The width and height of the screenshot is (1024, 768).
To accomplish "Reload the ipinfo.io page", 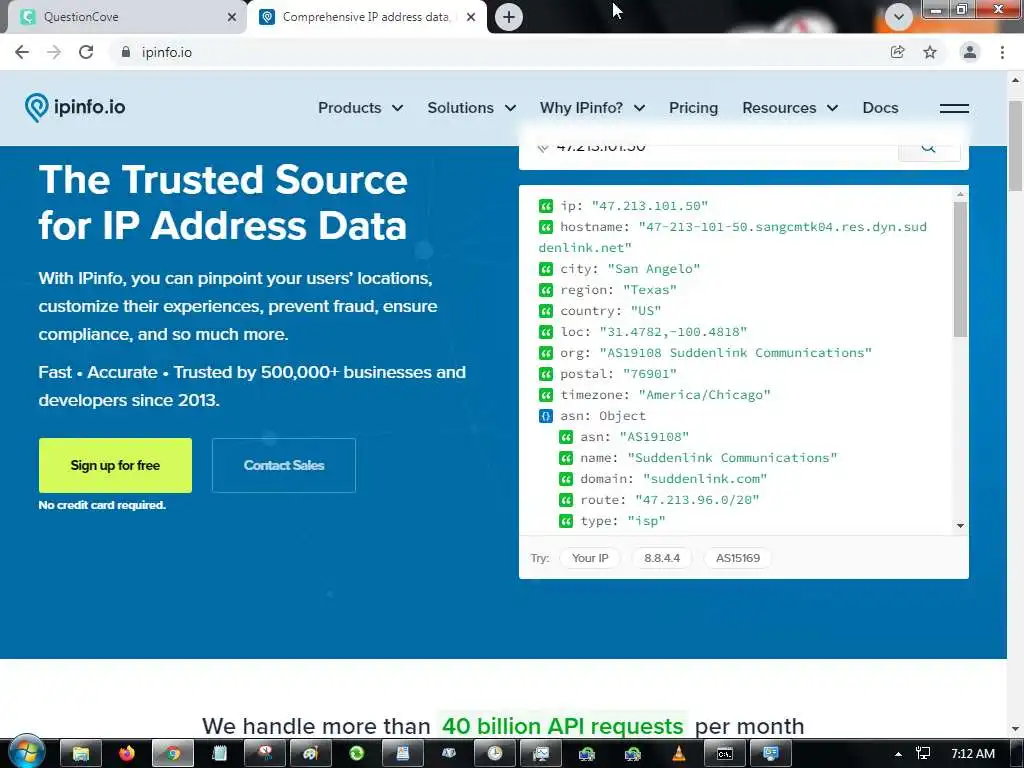I will (86, 52).
